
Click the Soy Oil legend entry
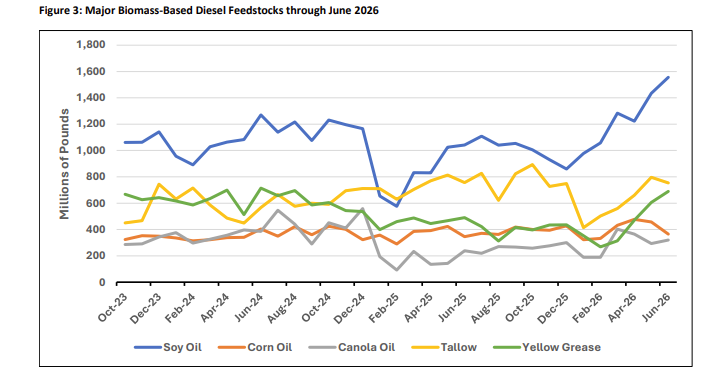pyautogui.click(x=168, y=347)
